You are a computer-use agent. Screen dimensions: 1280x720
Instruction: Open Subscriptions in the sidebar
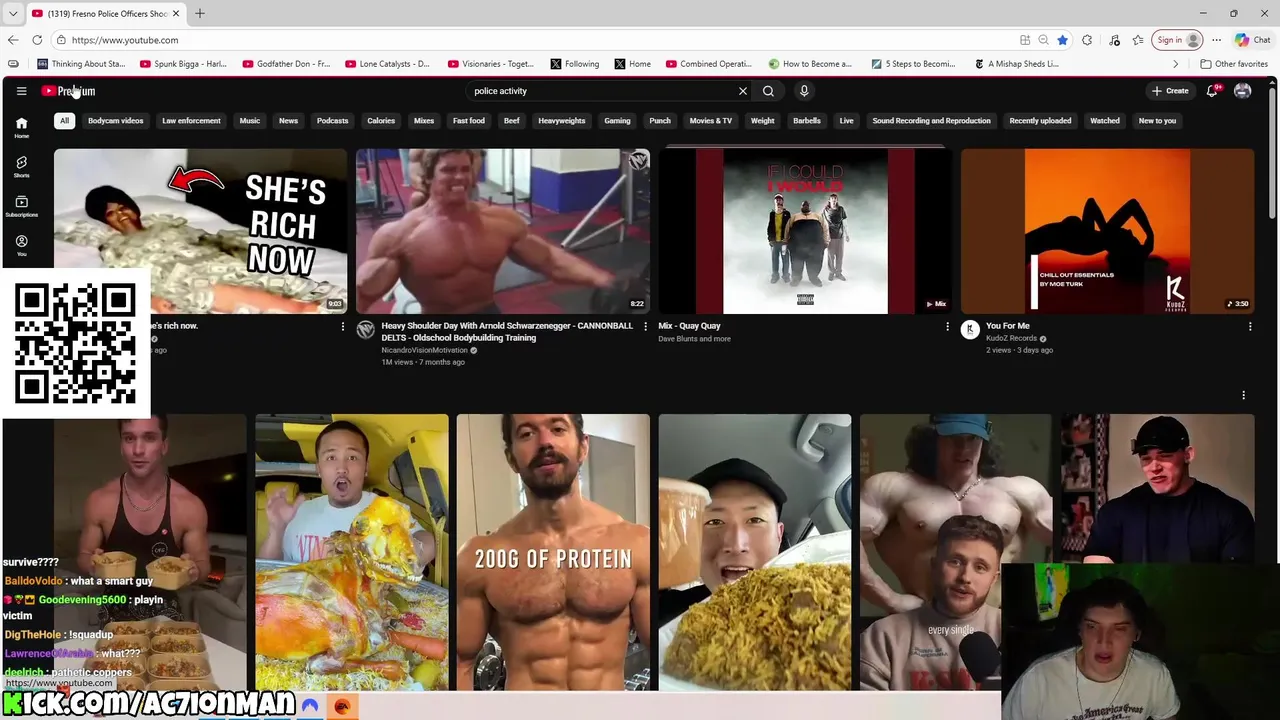[21, 206]
